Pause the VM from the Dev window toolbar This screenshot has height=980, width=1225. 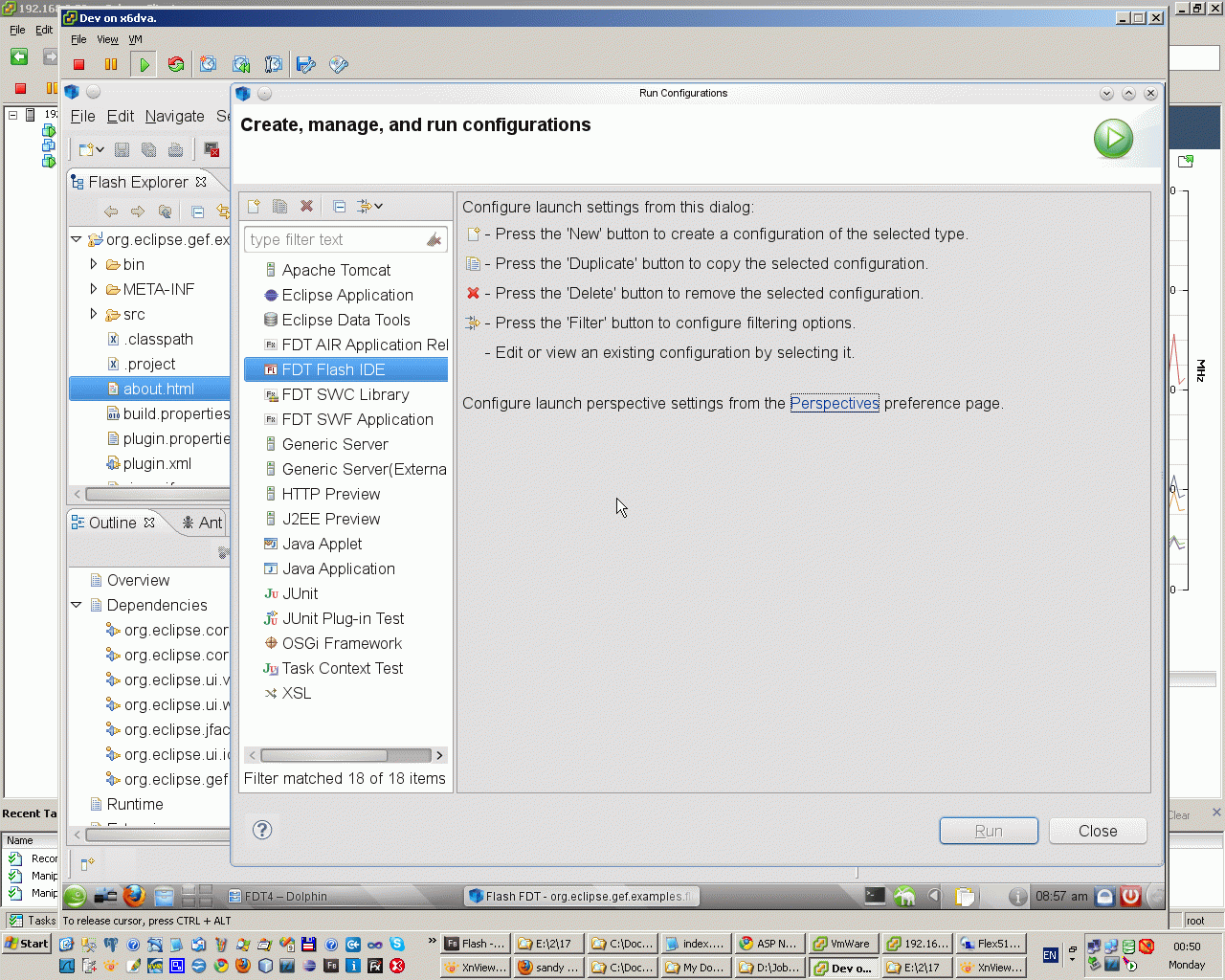[x=111, y=65]
